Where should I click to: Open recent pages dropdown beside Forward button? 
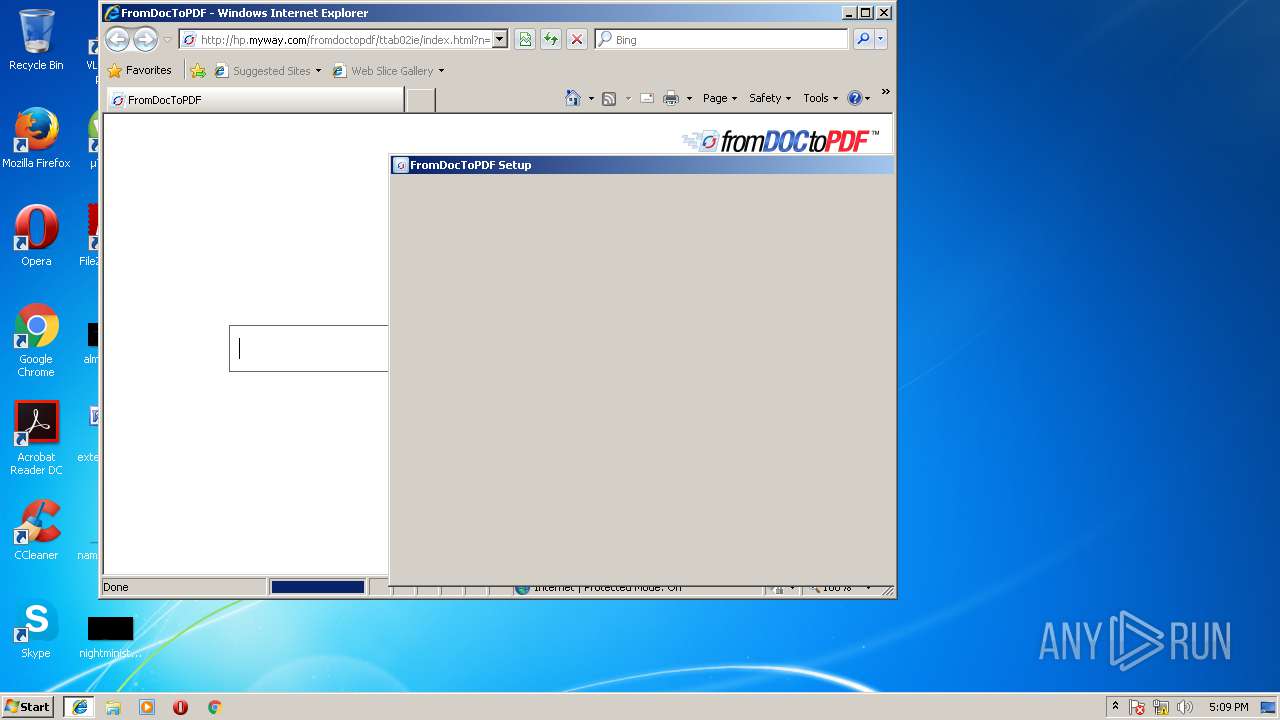pyautogui.click(x=167, y=40)
